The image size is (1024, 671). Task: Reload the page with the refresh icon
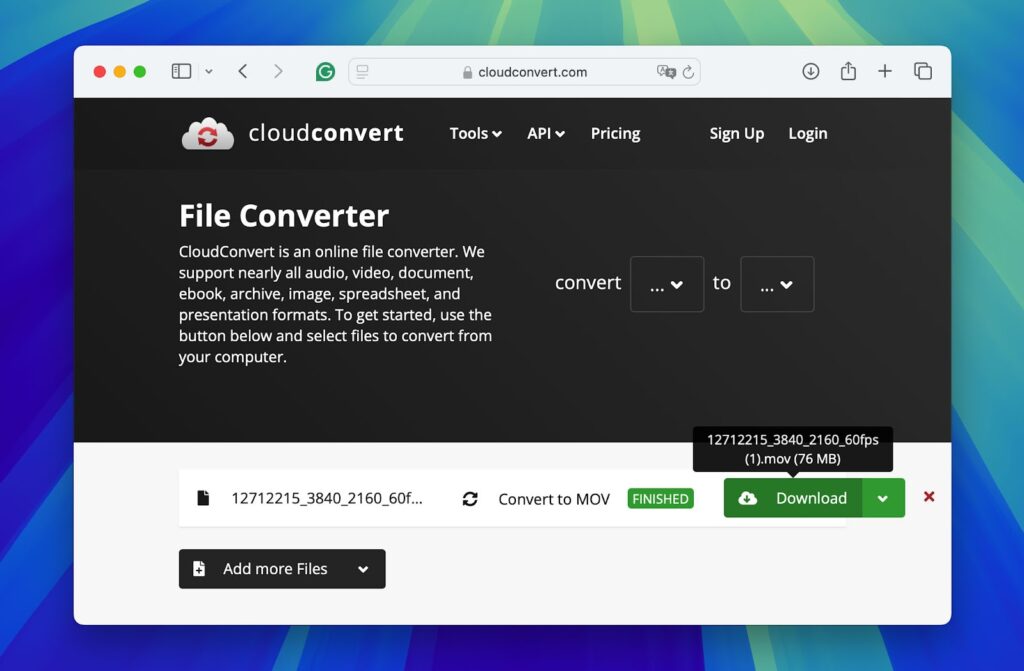click(x=688, y=72)
